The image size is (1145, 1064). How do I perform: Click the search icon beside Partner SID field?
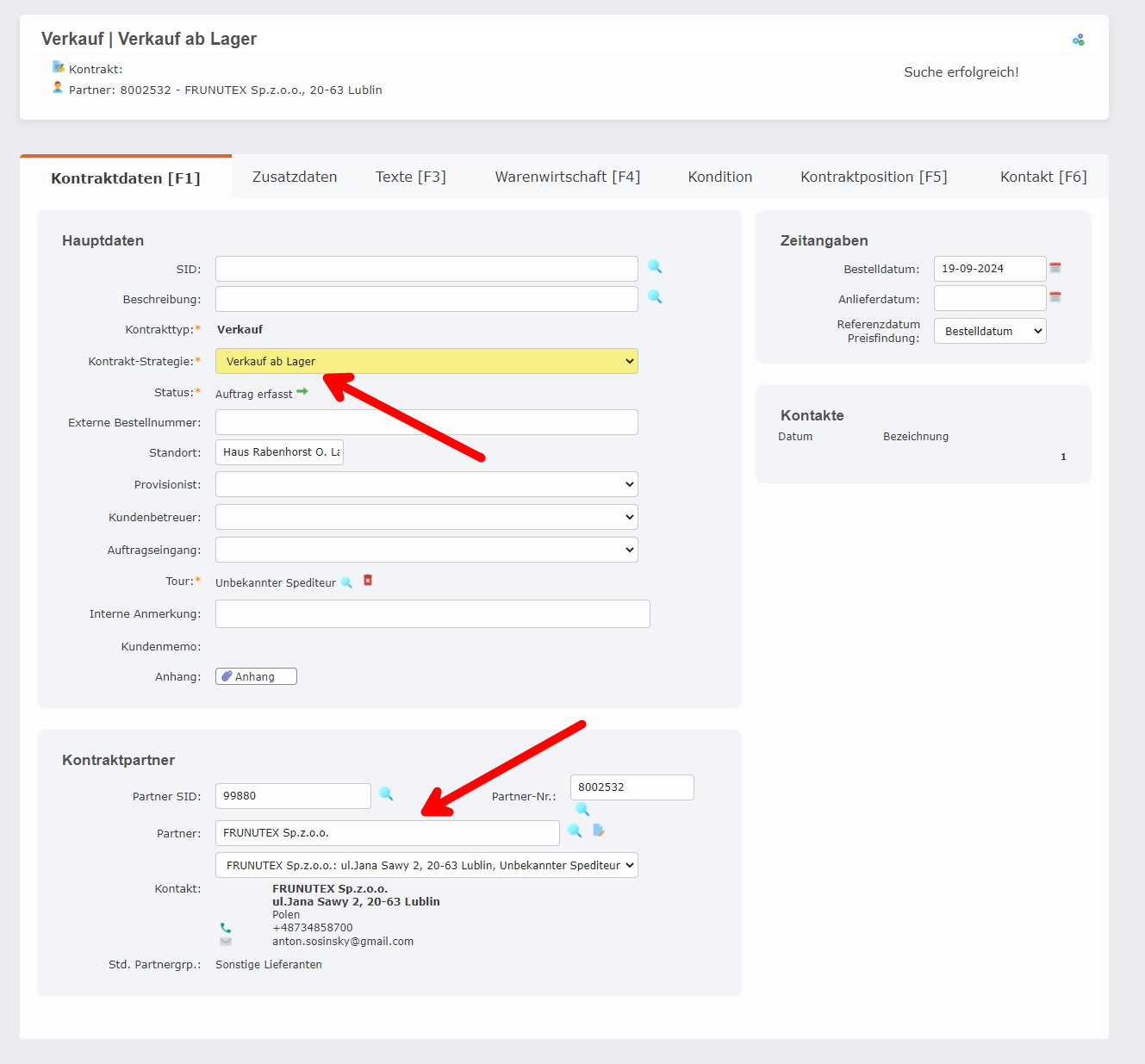[386, 794]
